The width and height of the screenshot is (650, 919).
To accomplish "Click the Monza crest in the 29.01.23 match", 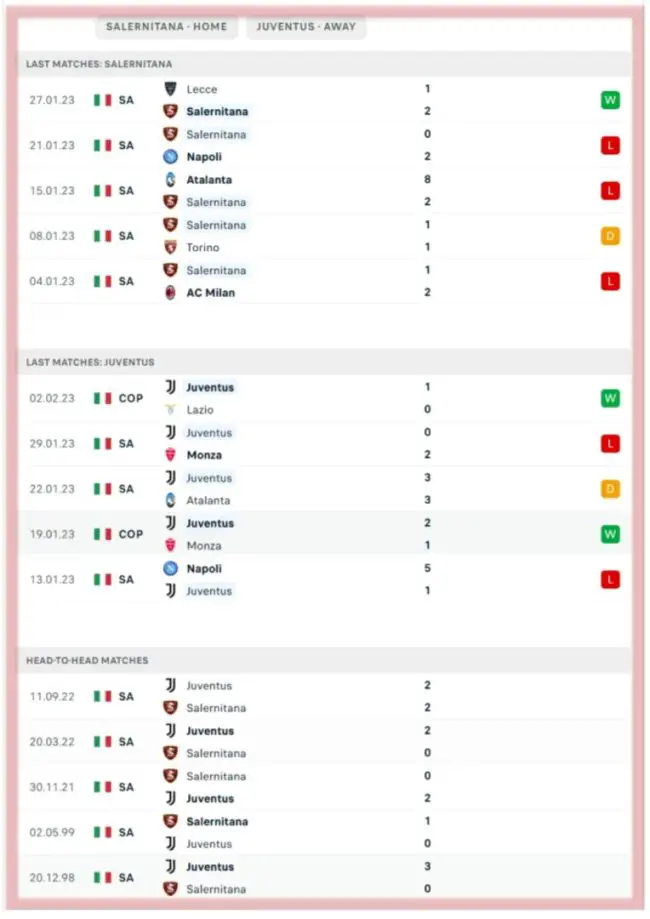I will [x=171, y=454].
